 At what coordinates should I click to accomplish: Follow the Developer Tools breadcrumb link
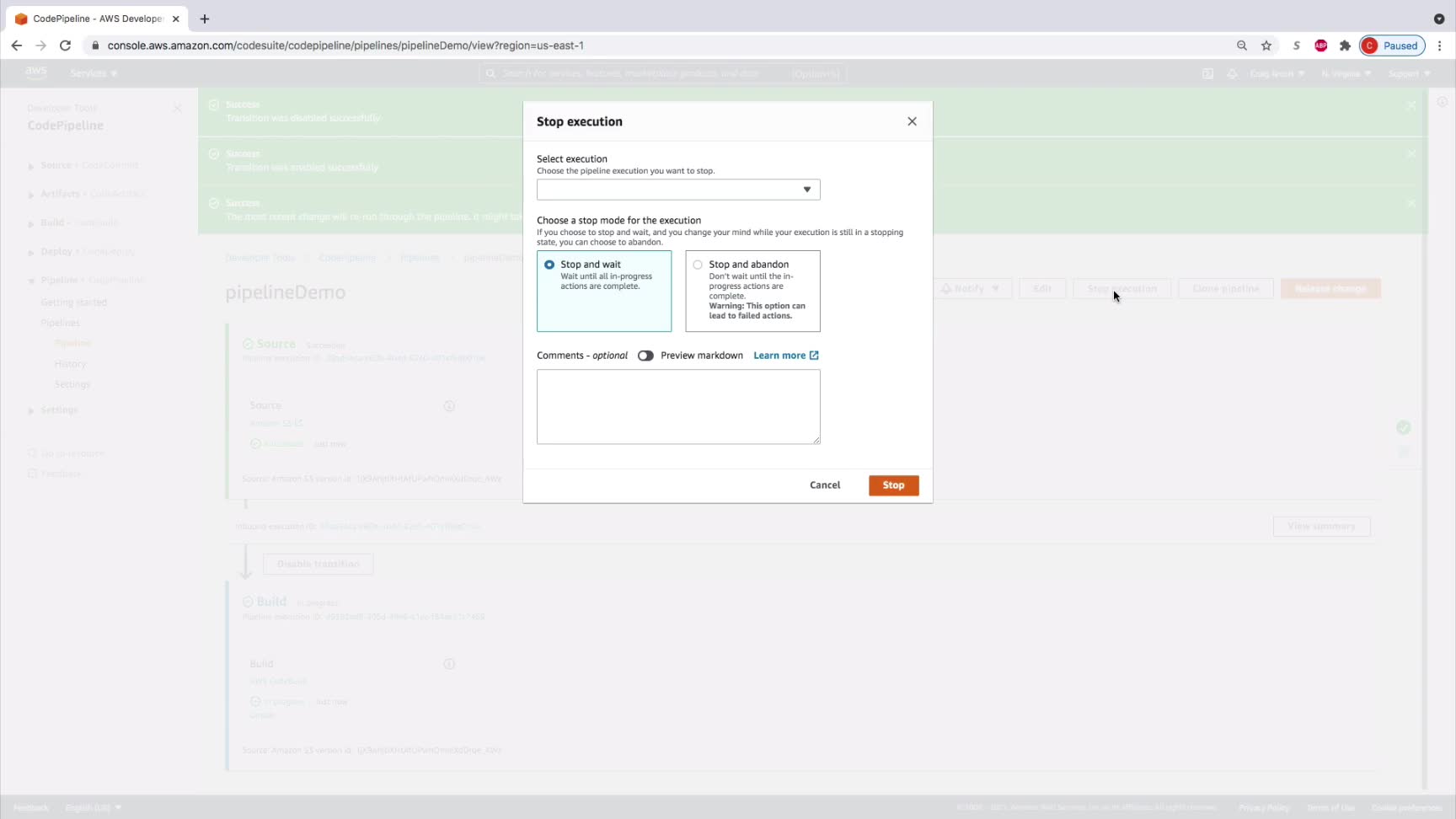tap(260, 257)
